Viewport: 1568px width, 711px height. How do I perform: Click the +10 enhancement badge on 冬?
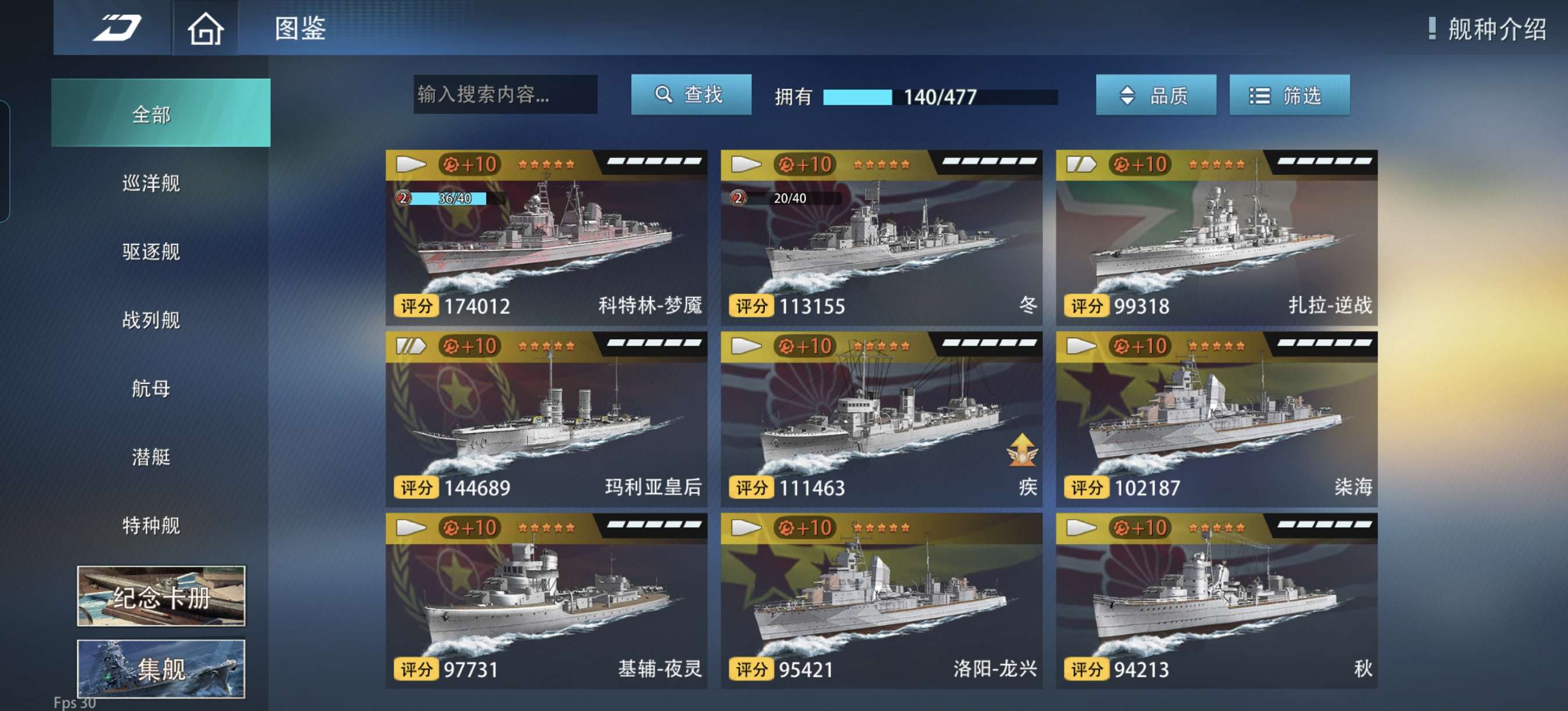805,164
